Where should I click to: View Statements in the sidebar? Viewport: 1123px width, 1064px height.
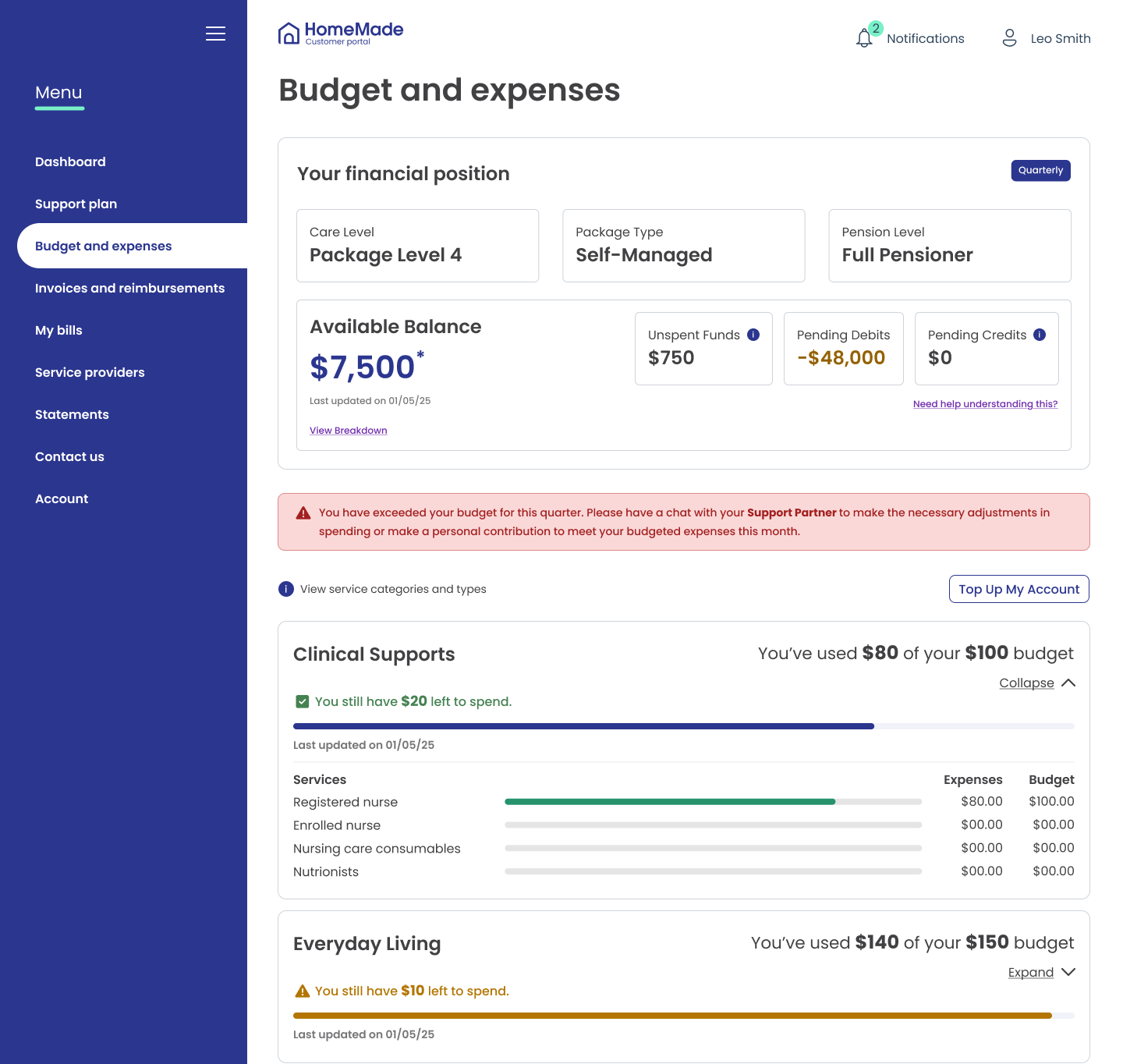72,414
